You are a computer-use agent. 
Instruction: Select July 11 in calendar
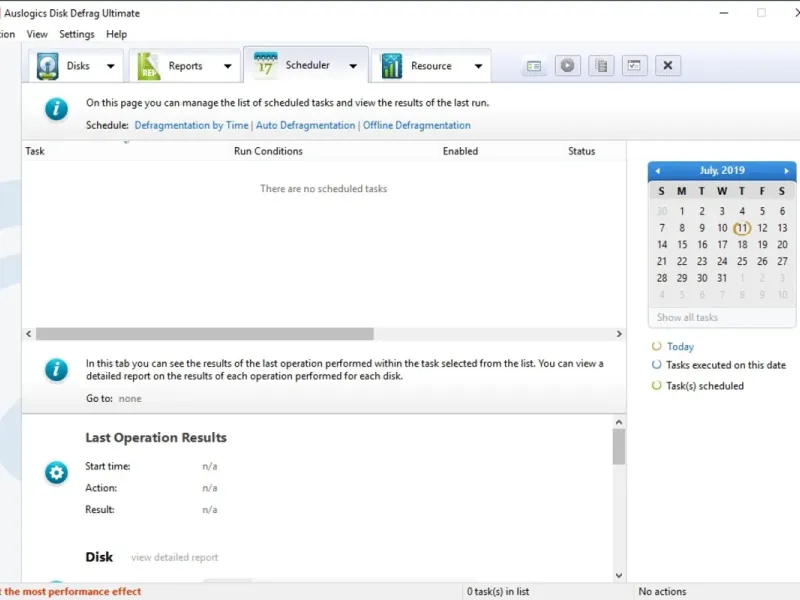click(742, 228)
